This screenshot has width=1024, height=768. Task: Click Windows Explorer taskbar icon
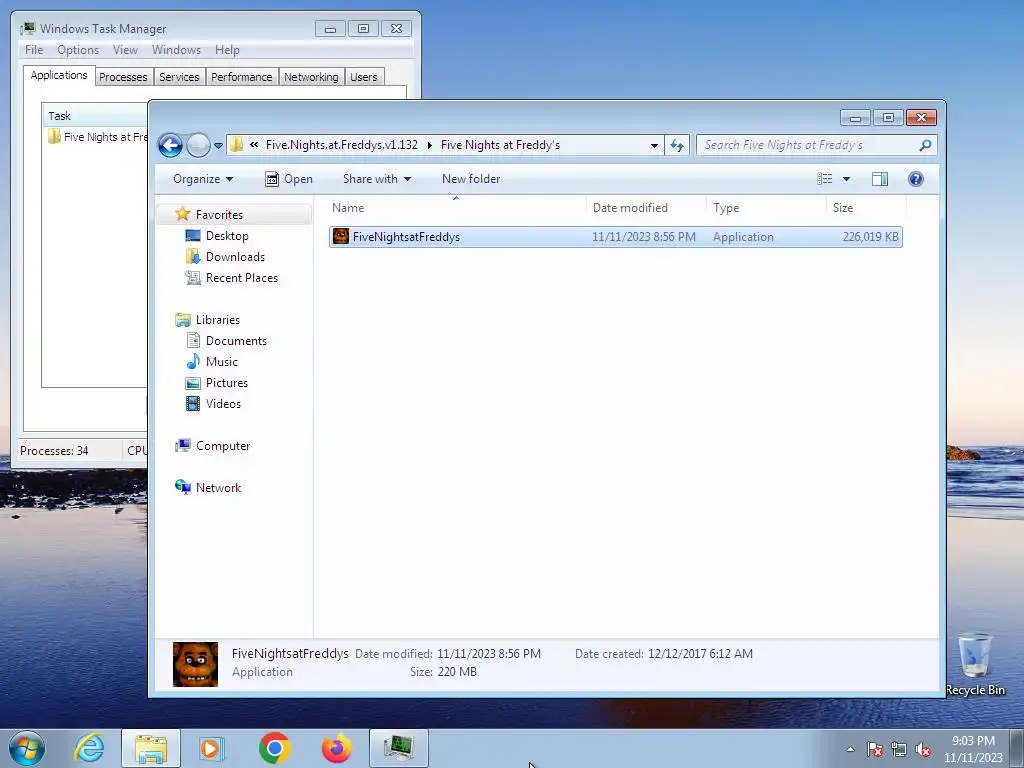tap(151, 748)
